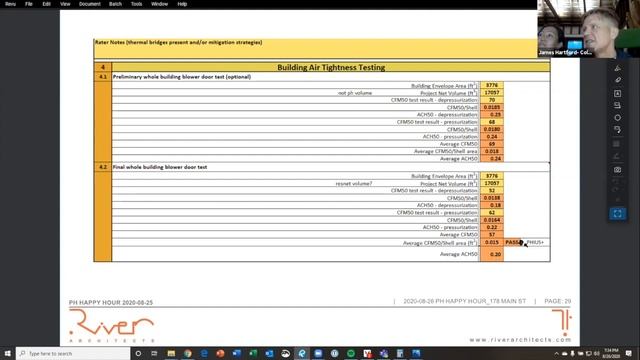The height and width of the screenshot is (360, 640).
Task: Select the ellipse markup tool
Action: [618, 118]
